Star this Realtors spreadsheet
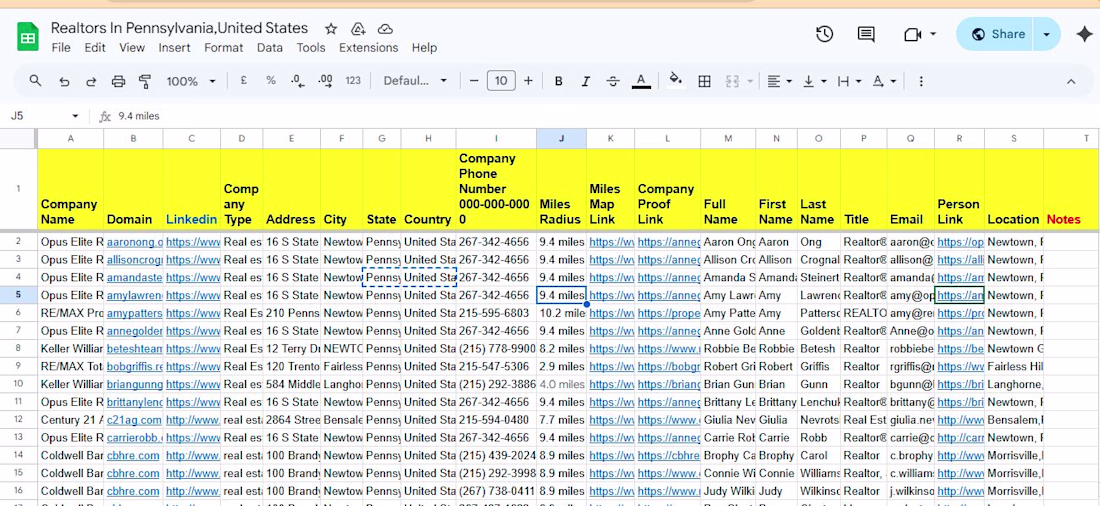Viewport: 1100px width, 506px height. (x=331, y=29)
